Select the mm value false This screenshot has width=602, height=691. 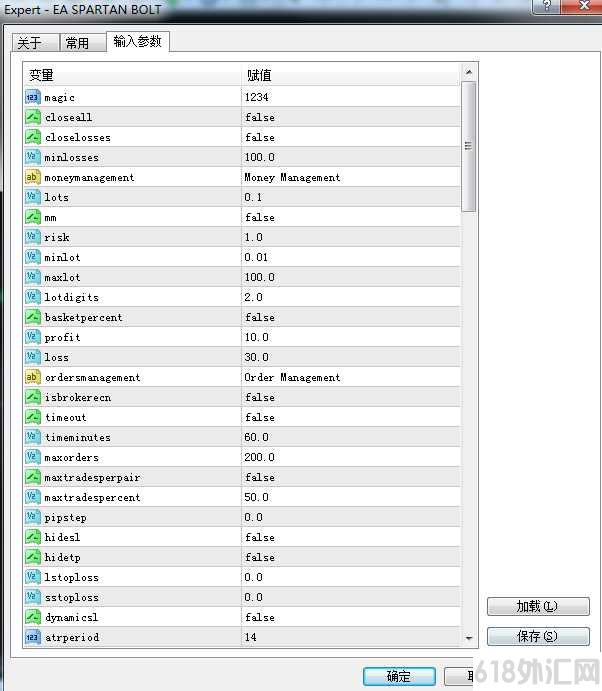click(x=260, y=217)
